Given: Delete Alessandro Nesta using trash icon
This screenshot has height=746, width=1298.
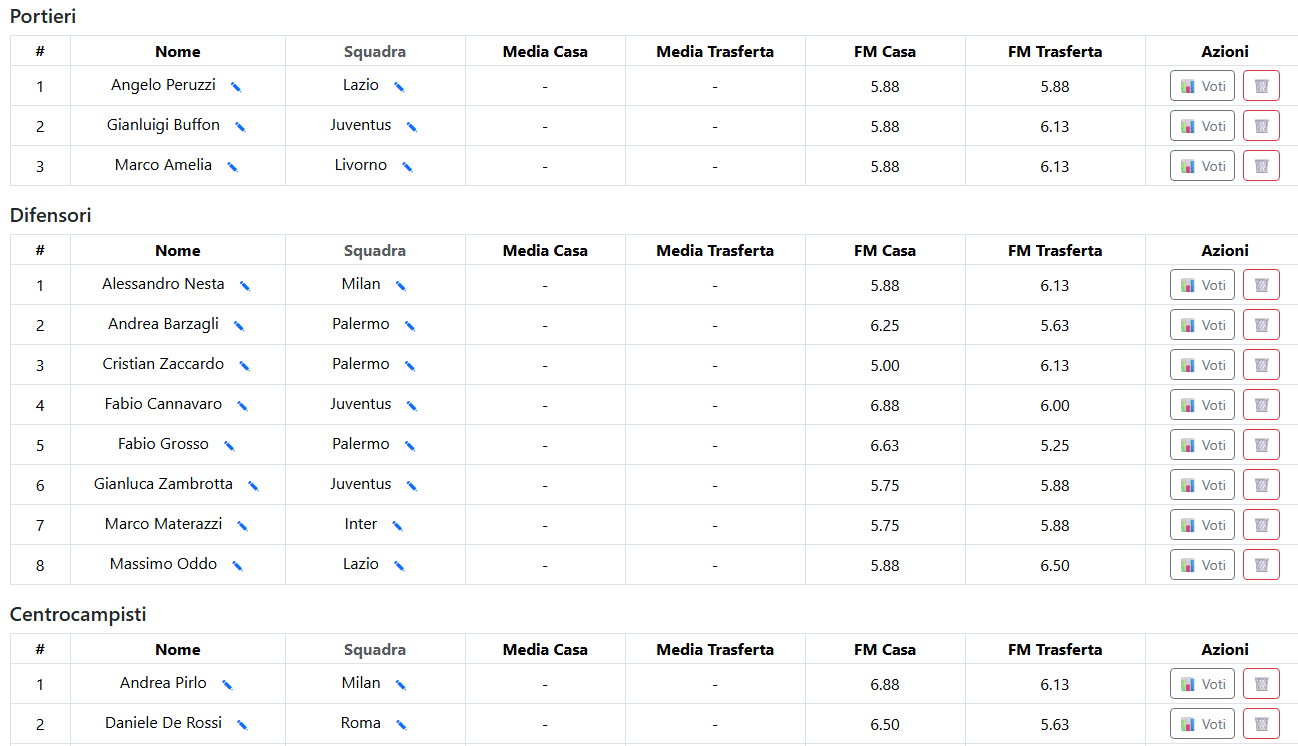Looking at the screenshot, I should pyautogui.click(x=1261, y=285).
